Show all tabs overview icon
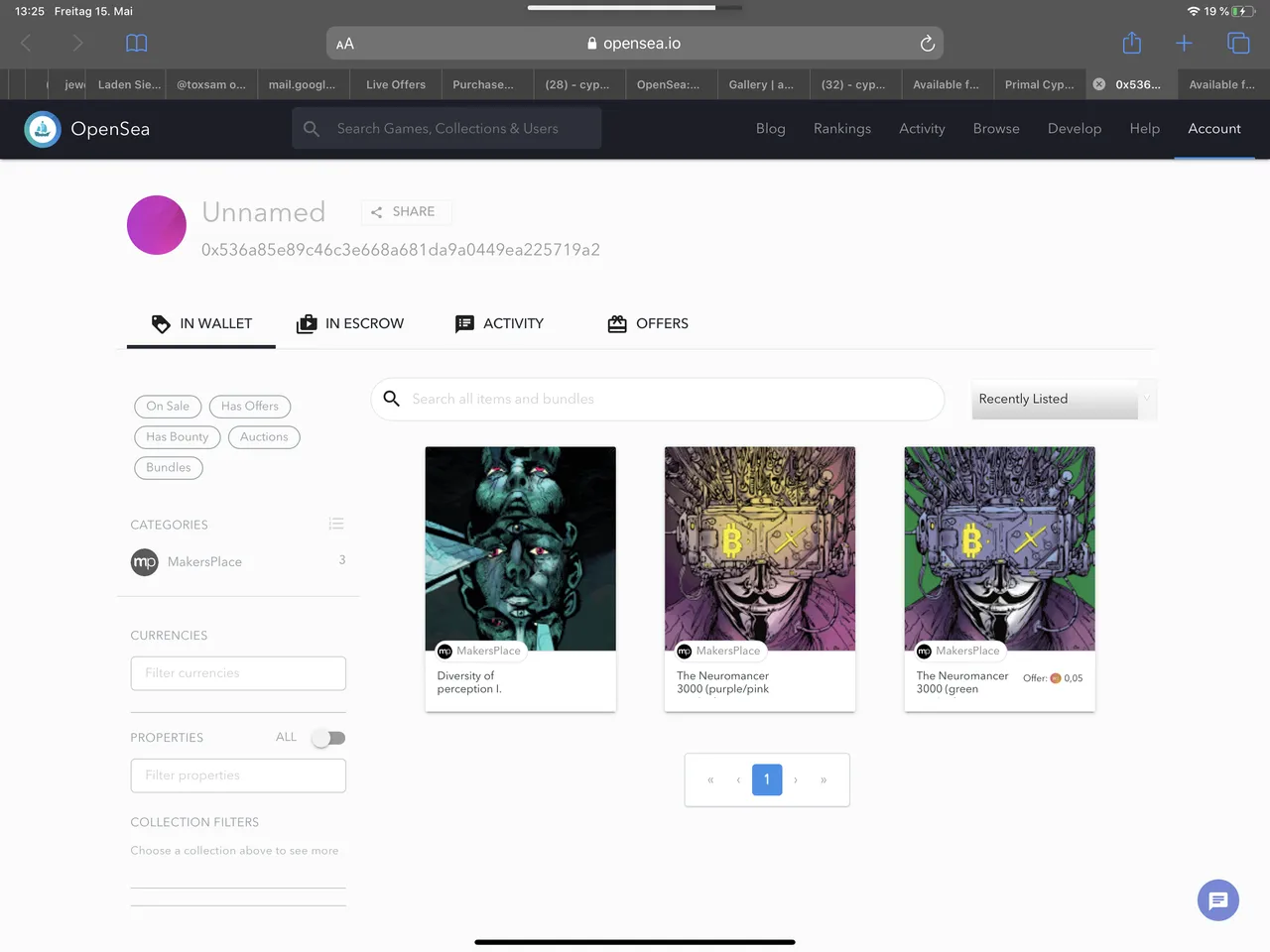Screen dimensions: 1270x952 pyautogui.click(x=1238, y=43)
